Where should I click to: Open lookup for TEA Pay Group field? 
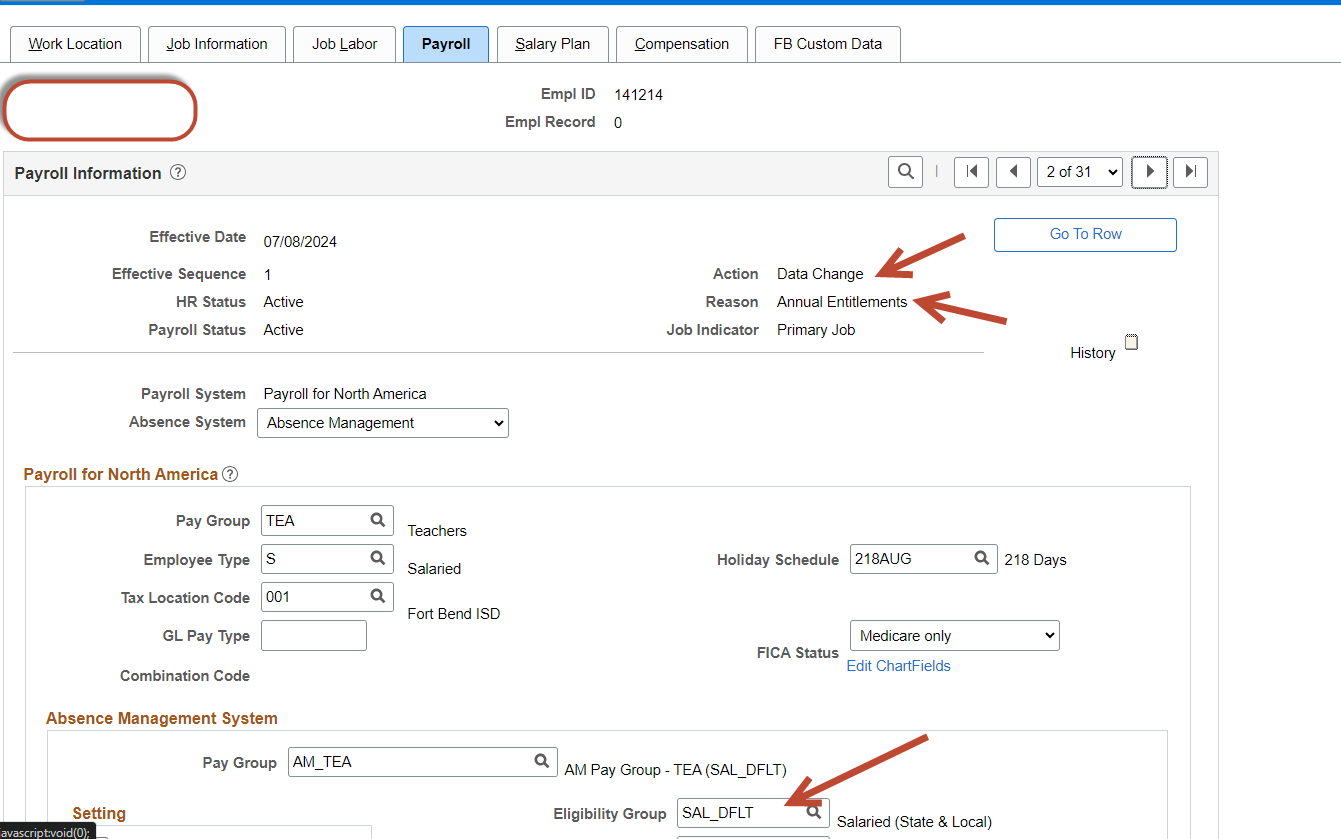click(x=378, y=520)
